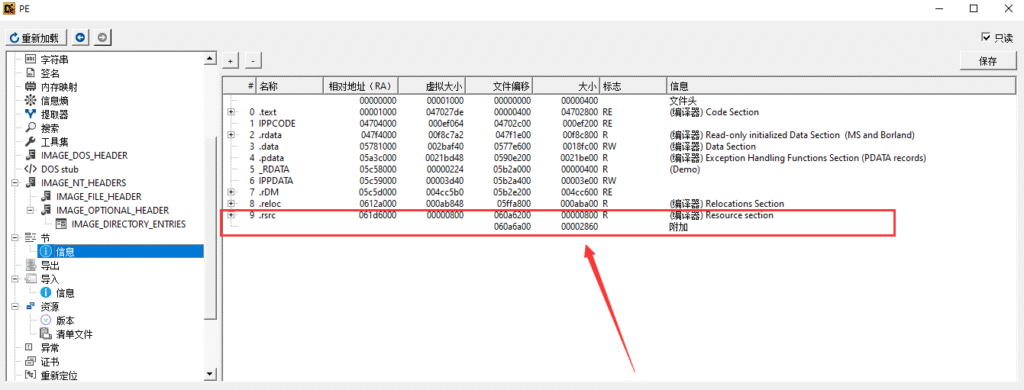Click the plus button above the section table
Viewport: 1024px width, 390px height.
click(x=230, y=61)
